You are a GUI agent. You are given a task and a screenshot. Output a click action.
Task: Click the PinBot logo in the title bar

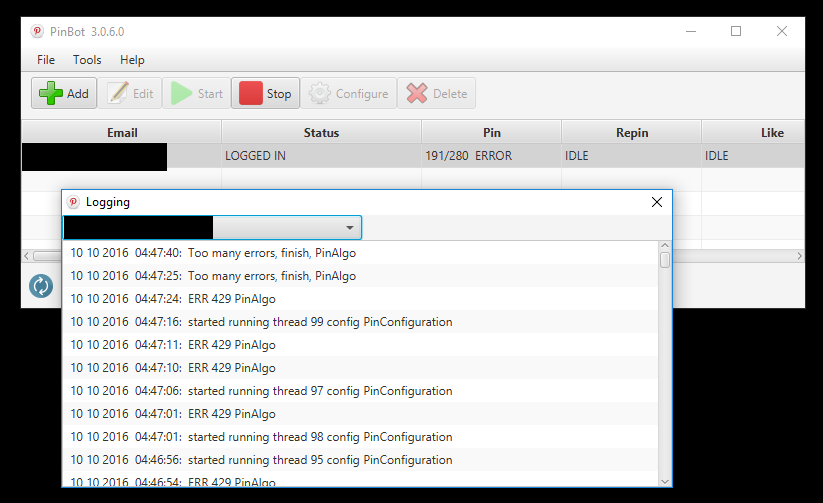coord(37,32)
